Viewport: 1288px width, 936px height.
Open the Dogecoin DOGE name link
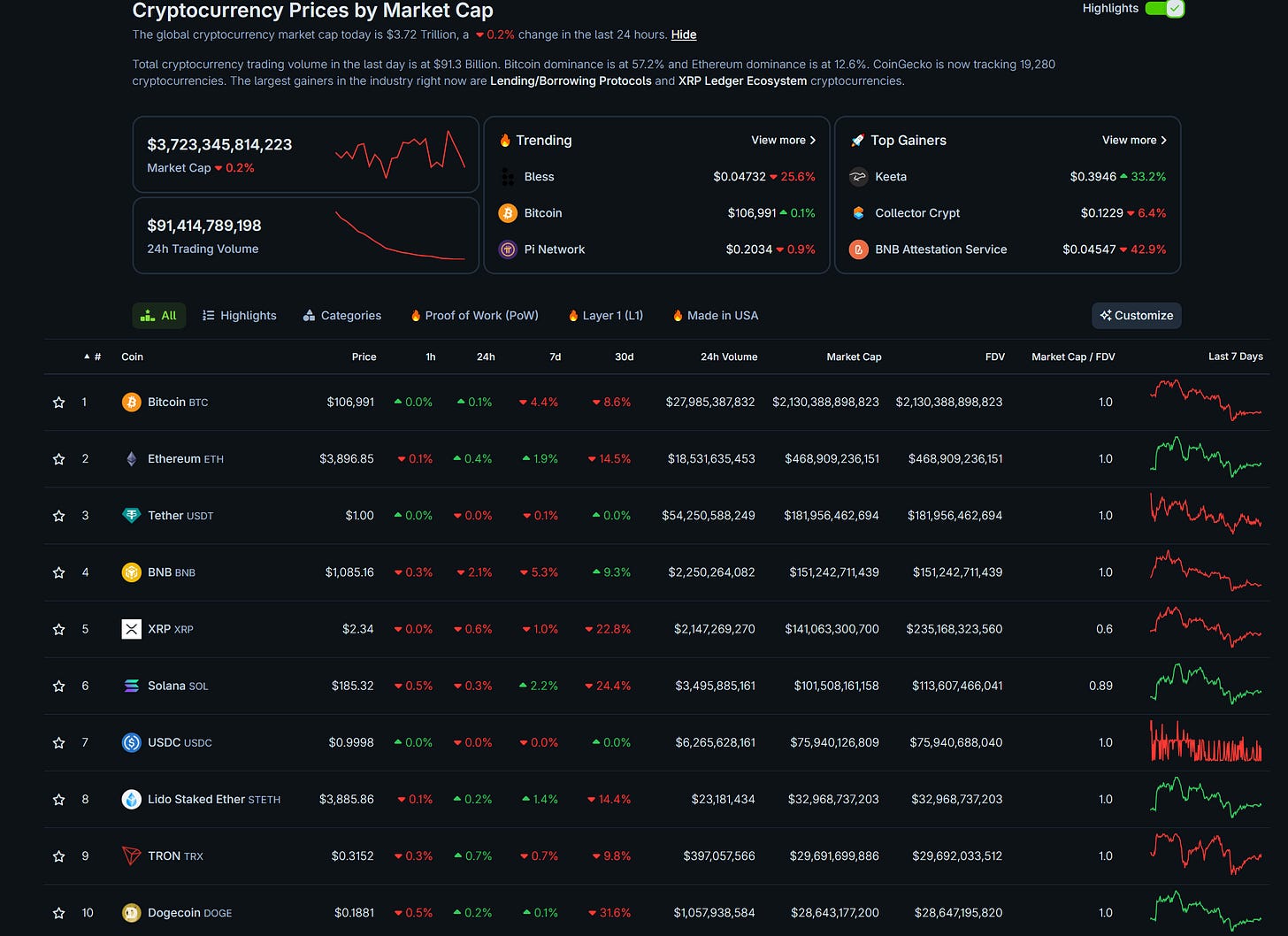(x=189, y=913)
